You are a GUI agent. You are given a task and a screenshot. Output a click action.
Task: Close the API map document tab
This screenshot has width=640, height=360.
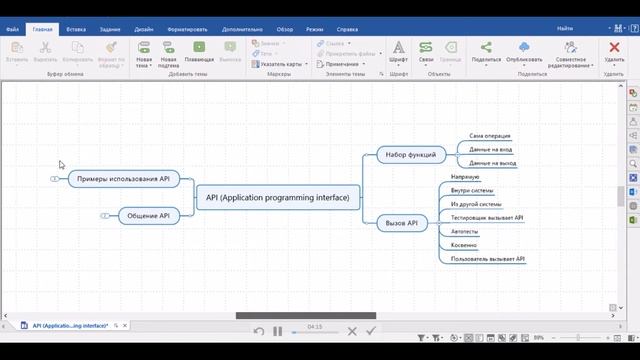125,325
